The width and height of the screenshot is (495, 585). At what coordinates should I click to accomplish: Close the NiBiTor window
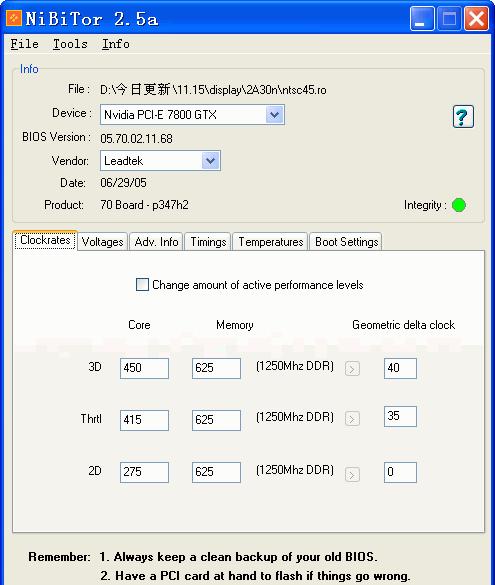click(476, 18)
